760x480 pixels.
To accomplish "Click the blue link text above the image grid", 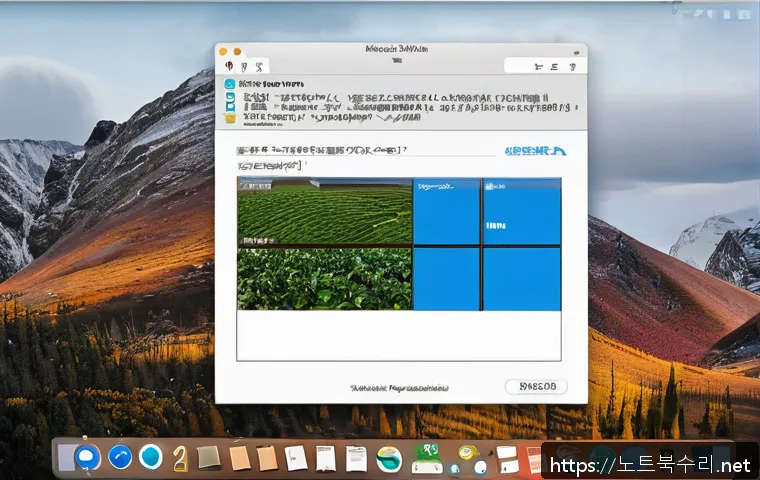I will click(535, 151).
